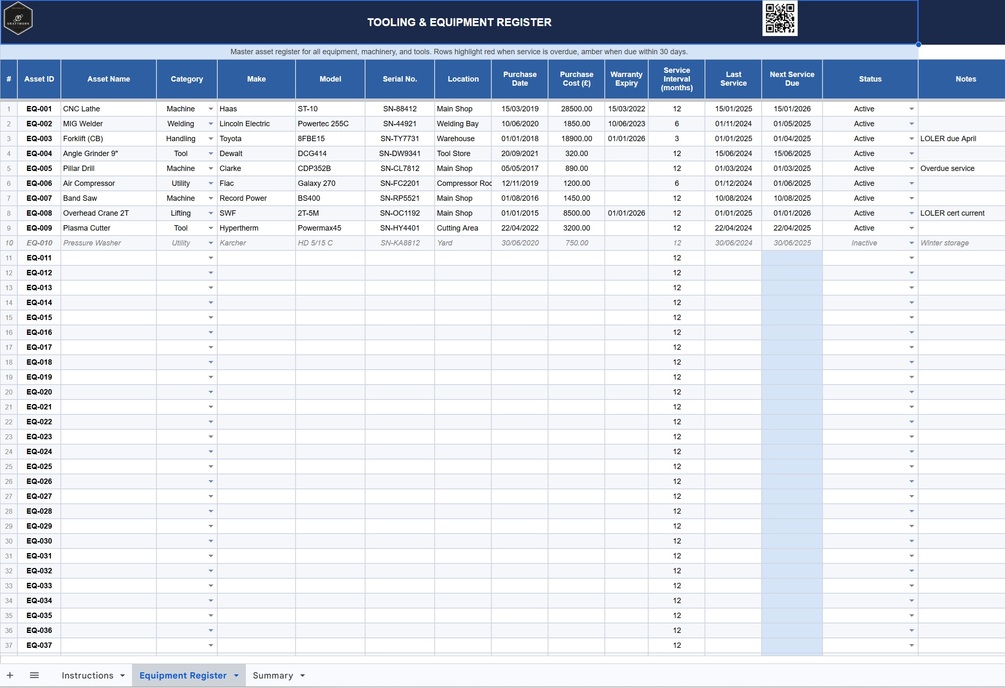Screen dimensions: 1005x688
Task: Click the Asset Name column header
Action: [x=108, y=79]
